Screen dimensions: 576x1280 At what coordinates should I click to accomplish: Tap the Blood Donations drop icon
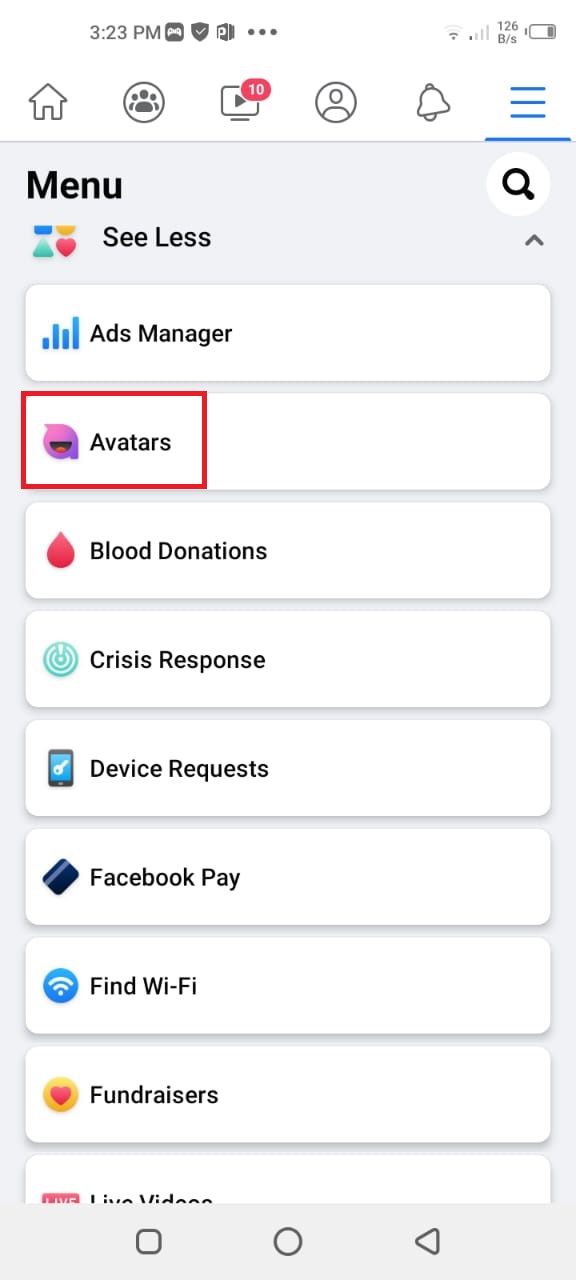click(x=61, y=551)
